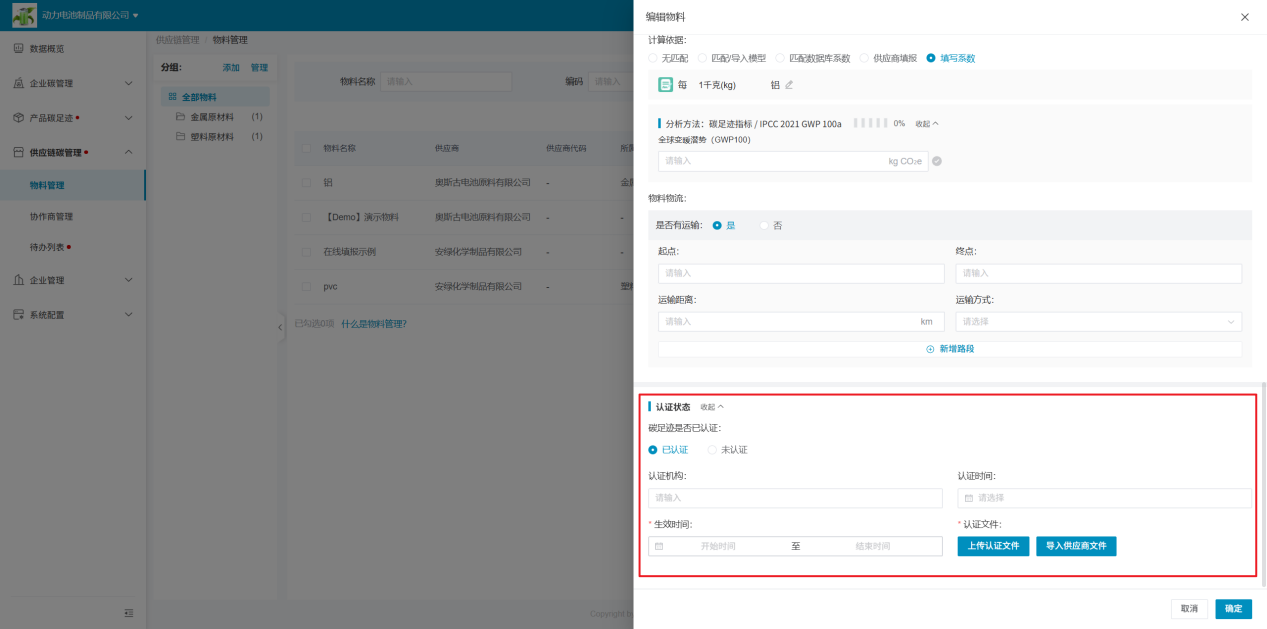This screenshot has width=1267, height=629.
Task: Open 协作商管理 in the sidebar menu
Action: point(51,216)
